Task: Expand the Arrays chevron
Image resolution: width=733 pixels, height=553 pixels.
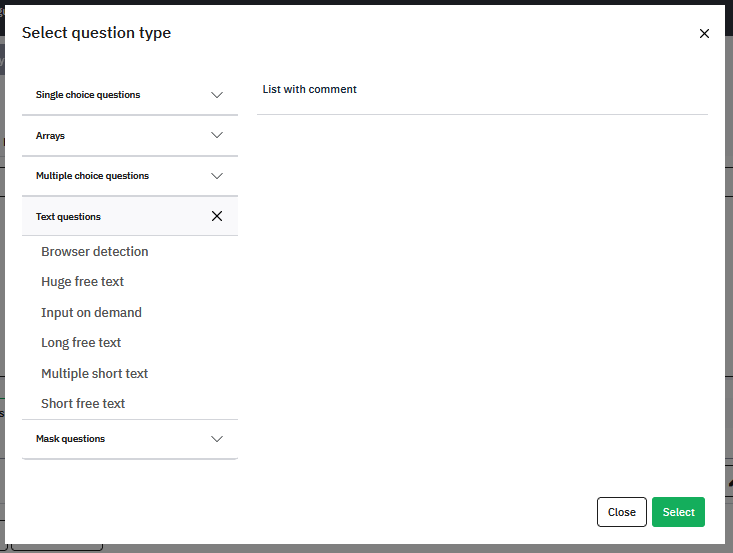Action: point(217,135)
